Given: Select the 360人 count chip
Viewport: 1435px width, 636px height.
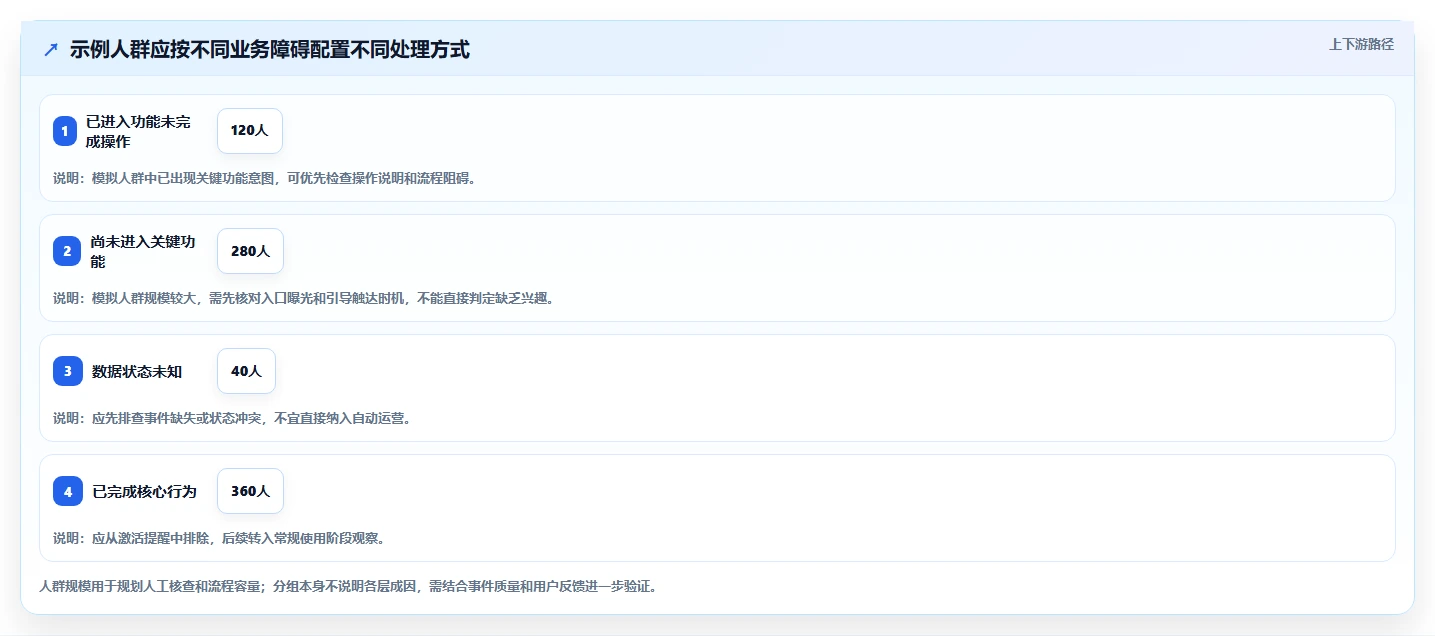Looking at the screenshot, I should (250, 491).
